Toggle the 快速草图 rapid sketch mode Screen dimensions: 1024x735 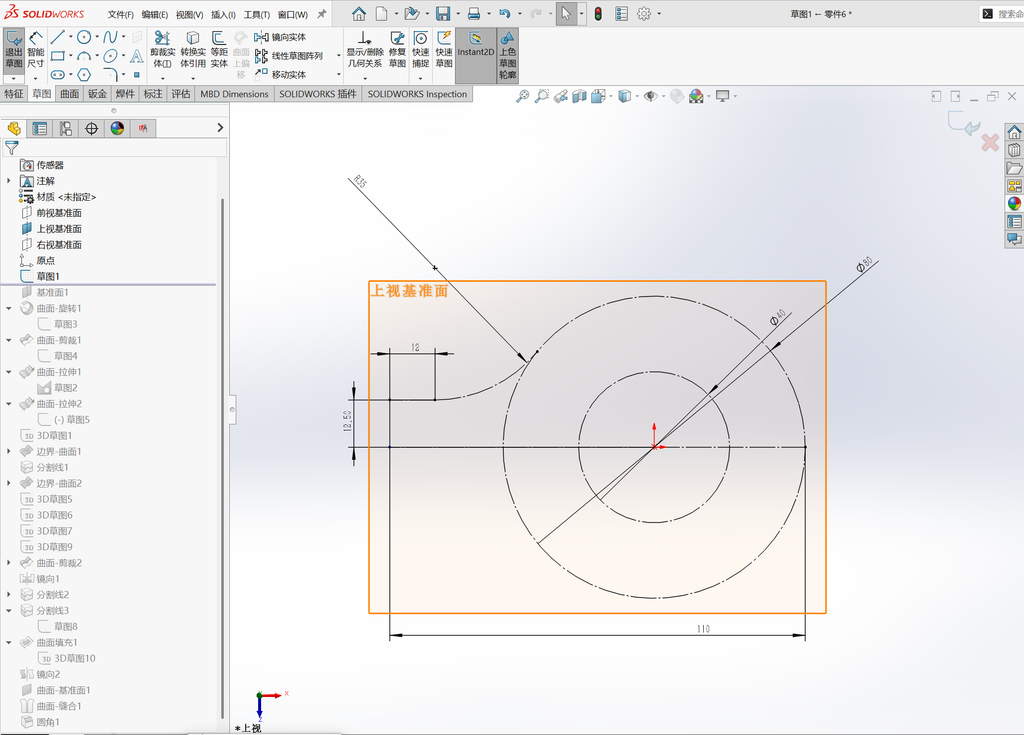pos(444,50)
